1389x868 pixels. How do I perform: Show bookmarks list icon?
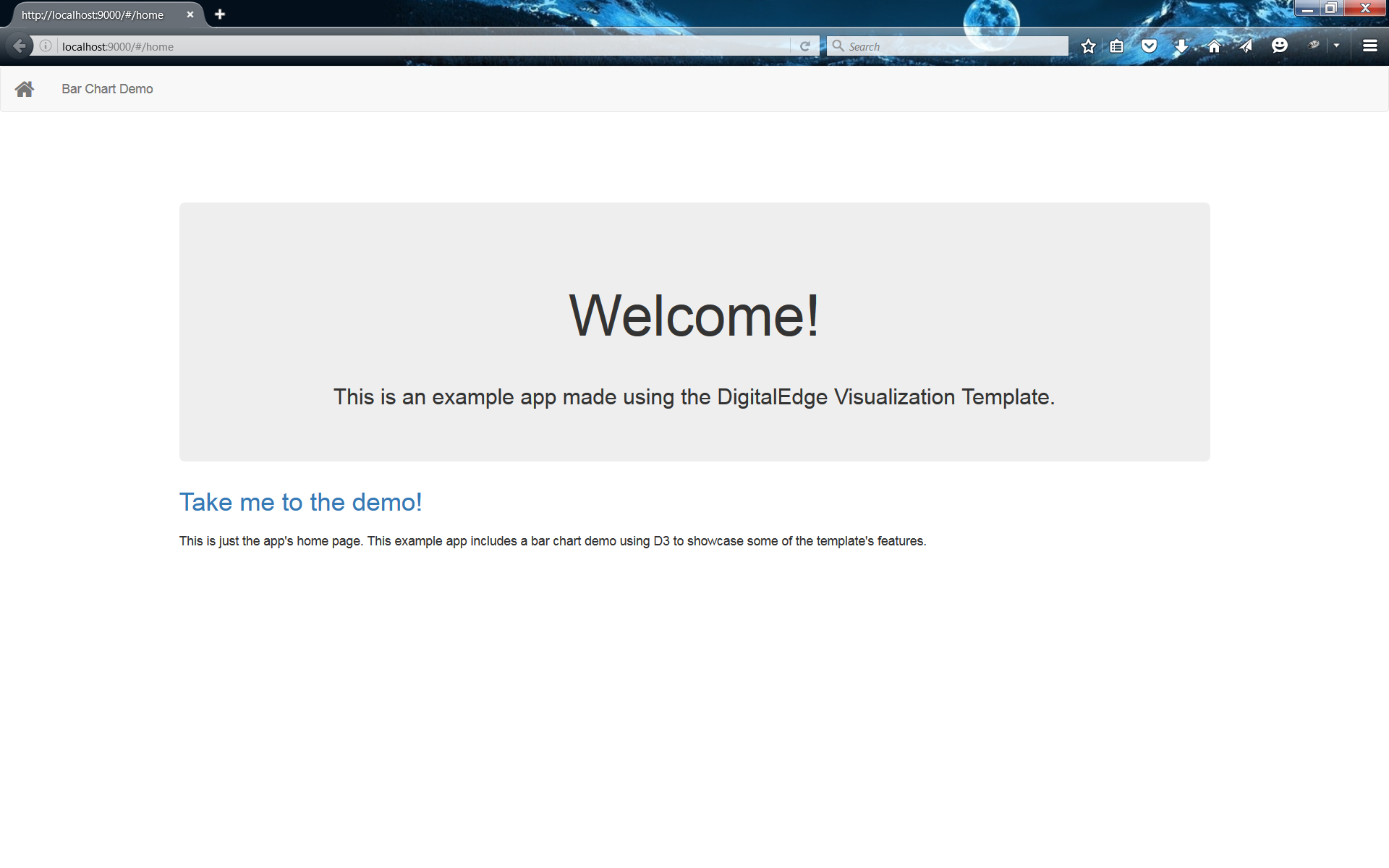(x=1116, y=46)
